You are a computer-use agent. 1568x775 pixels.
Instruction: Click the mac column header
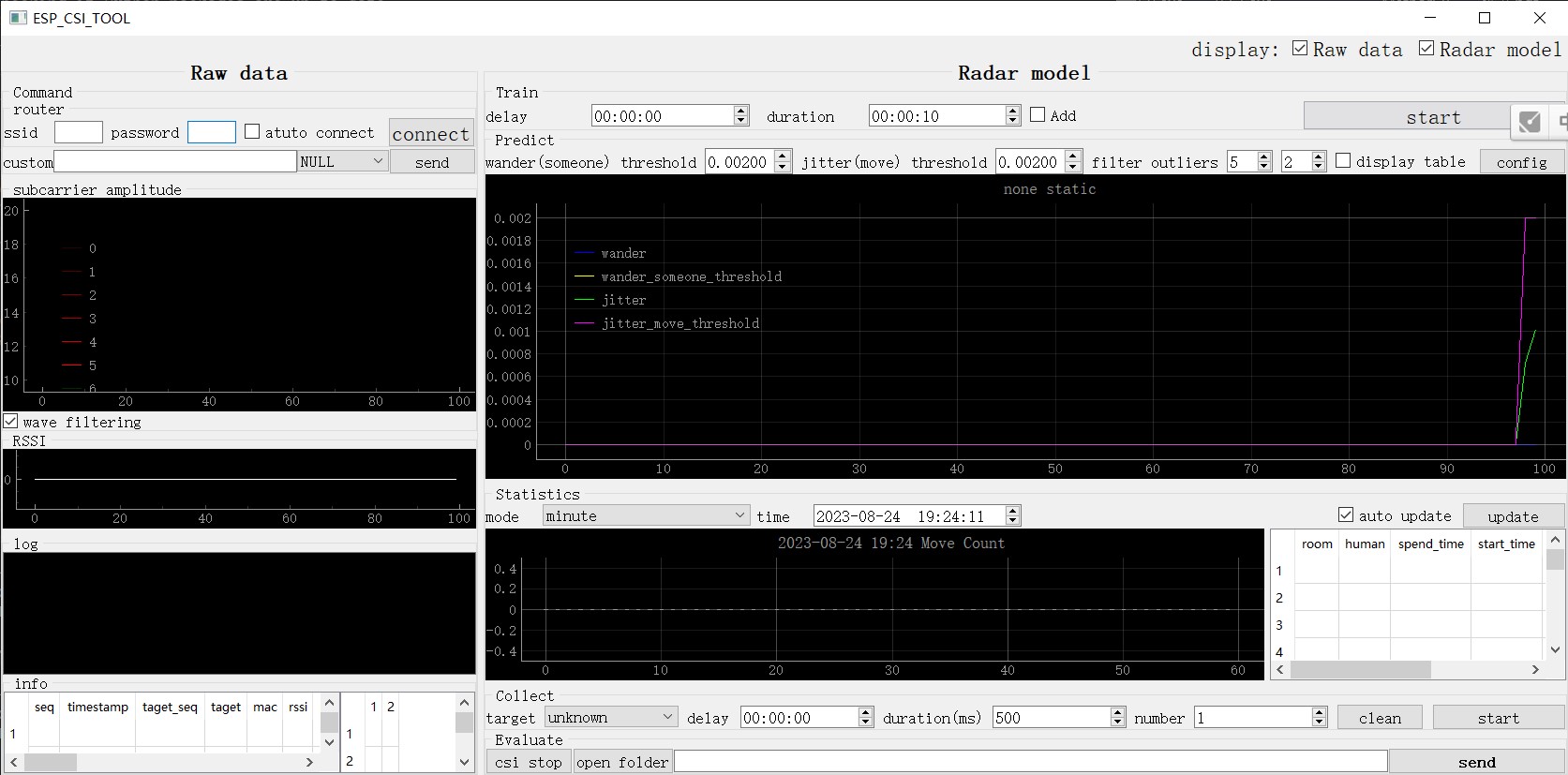click(265, 707)
